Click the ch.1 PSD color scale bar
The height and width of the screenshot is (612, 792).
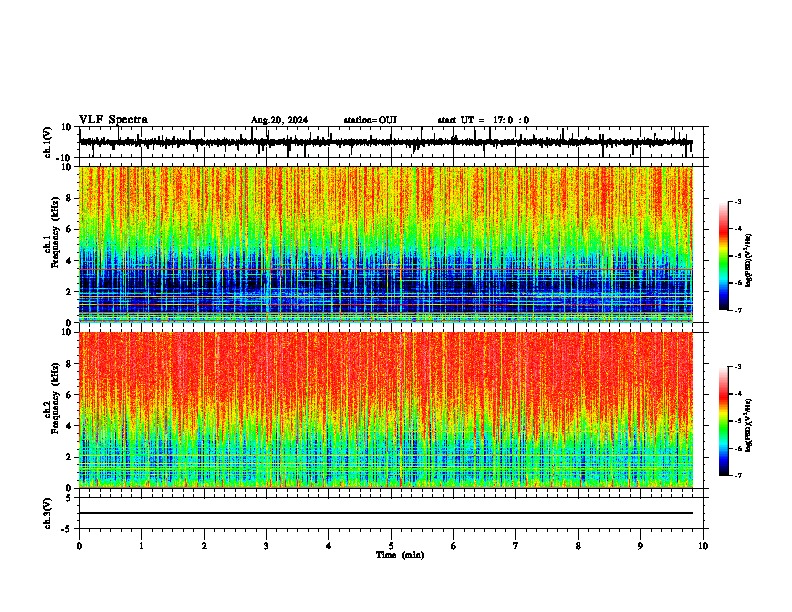pyautogui.click(x=724, y=256)
